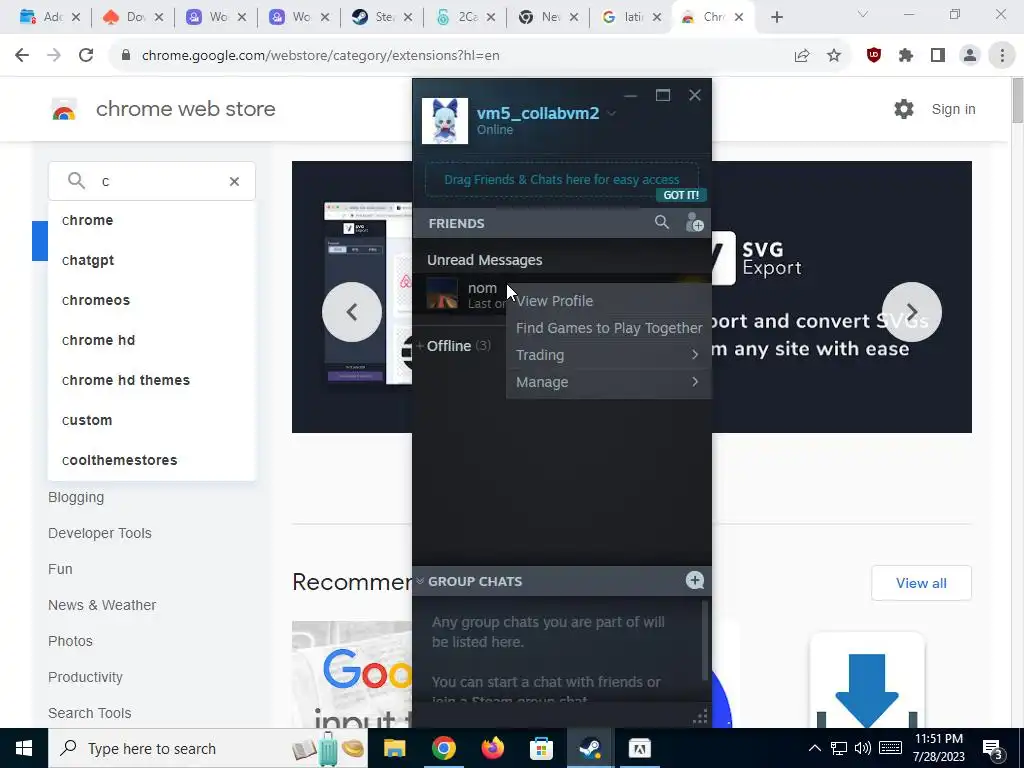The width and height of the screenshot is (1024, 768).
Task: Click nom friend avatar in Unread Messages
Action: point(442,293)
